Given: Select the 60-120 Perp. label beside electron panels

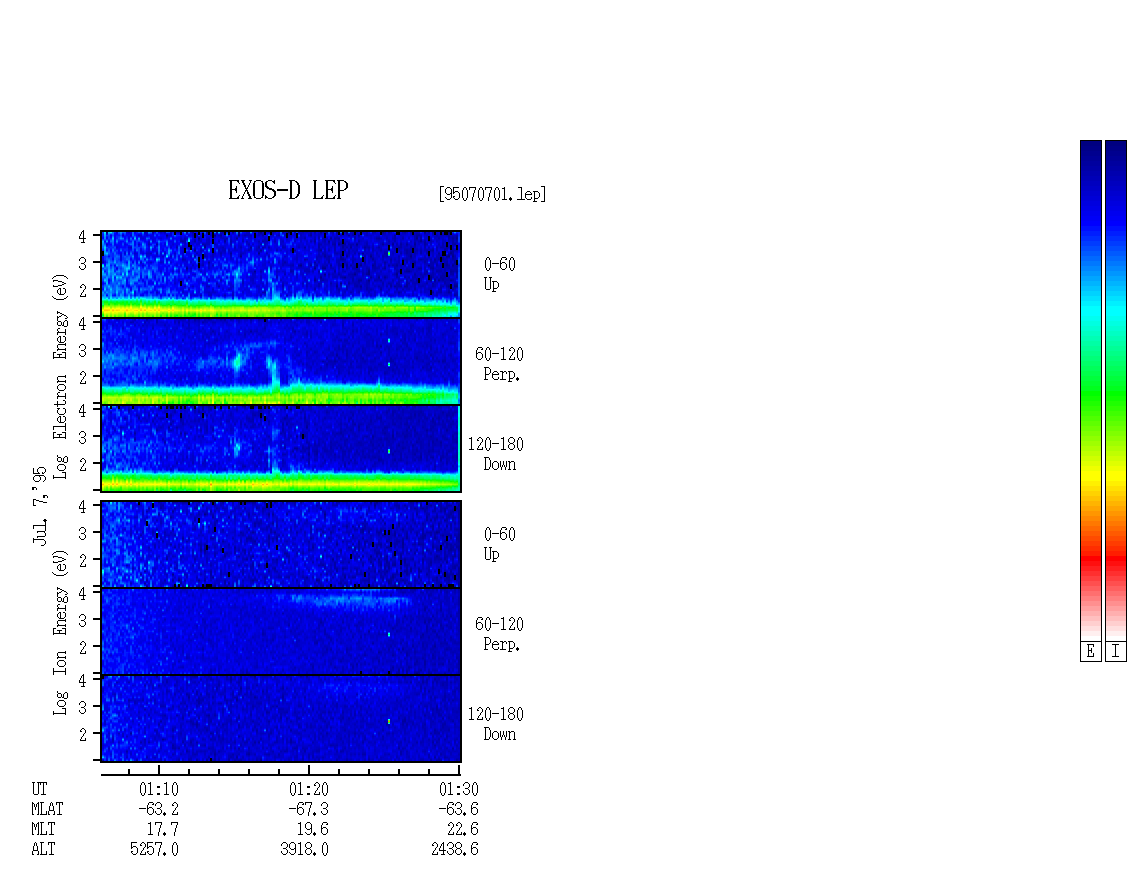Looking at the screenshot, I should (x=499, y=364).
